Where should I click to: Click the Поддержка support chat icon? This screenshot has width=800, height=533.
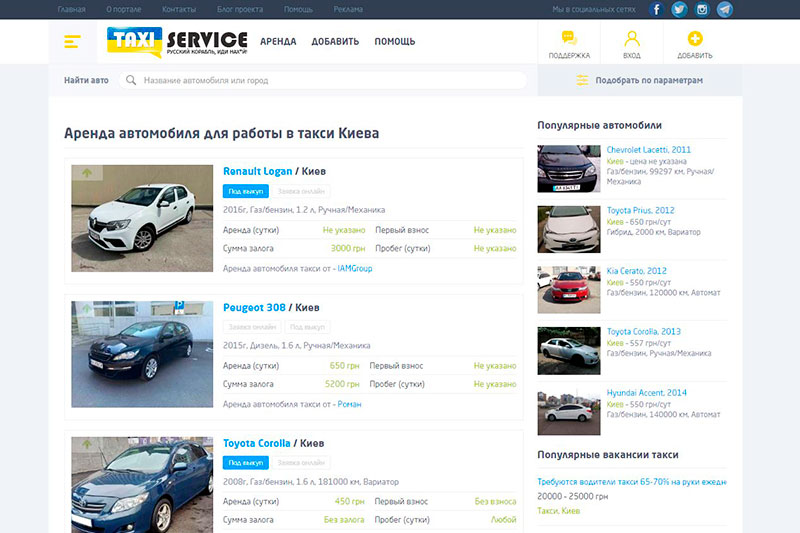[569, 38]
